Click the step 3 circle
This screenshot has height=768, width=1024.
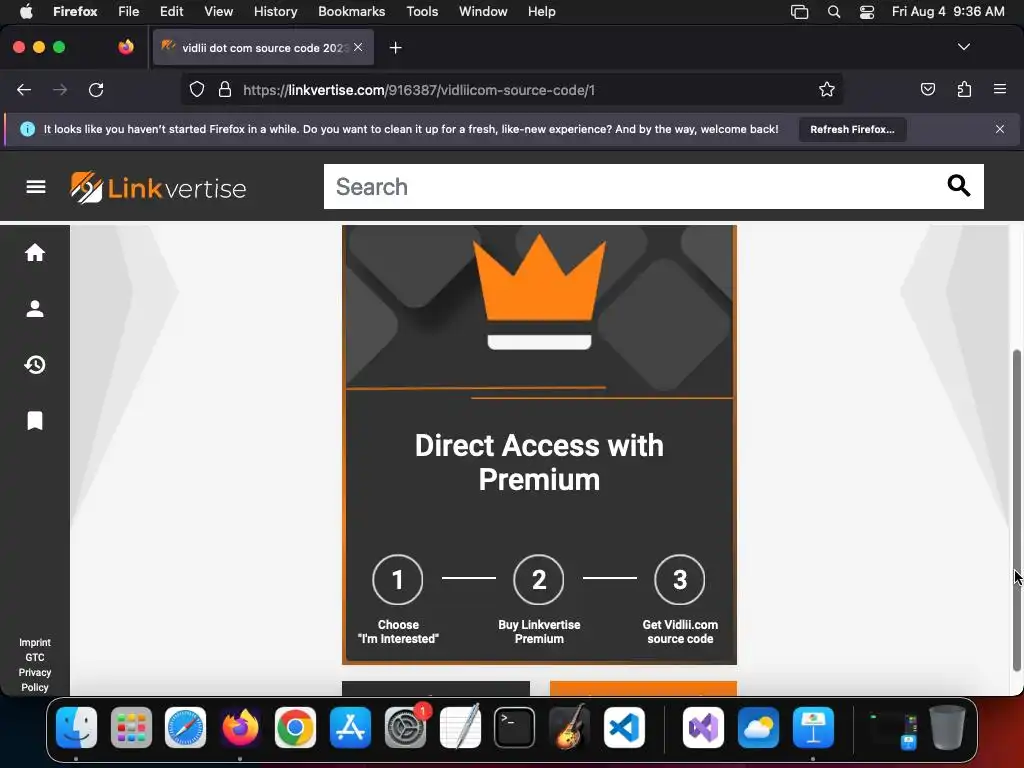[680, 579]
